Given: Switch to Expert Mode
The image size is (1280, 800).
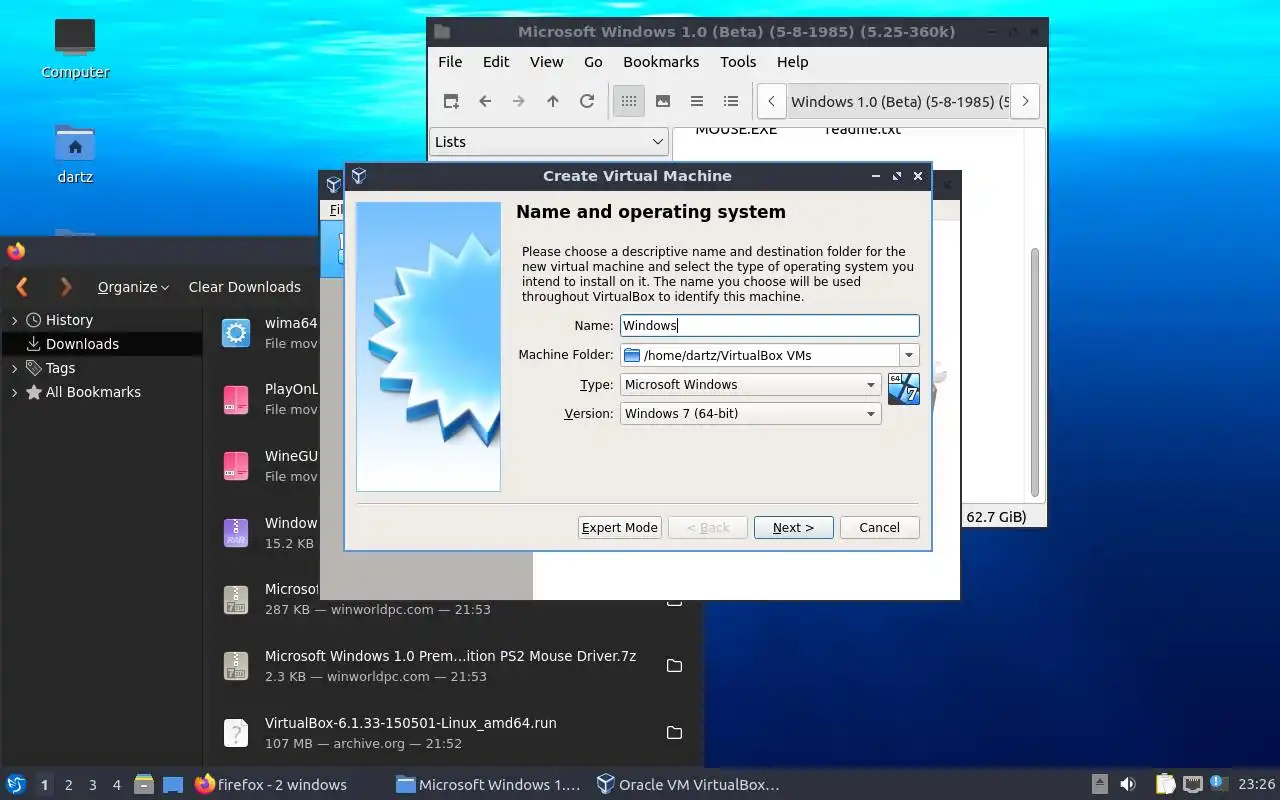Looking at the screenshot, I should pyautogui.click(x=620, y=528).
